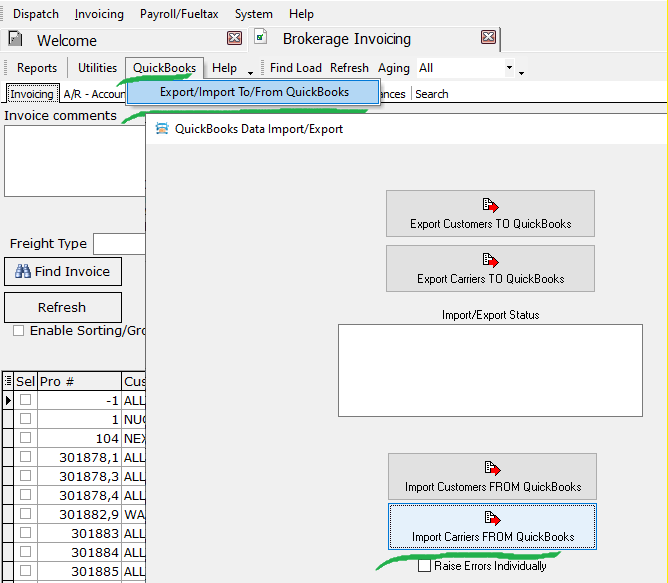This screenshot has height=583, width=668.
Task: Check the Sel box for Pro # 104
Action: tap(26, 438)
